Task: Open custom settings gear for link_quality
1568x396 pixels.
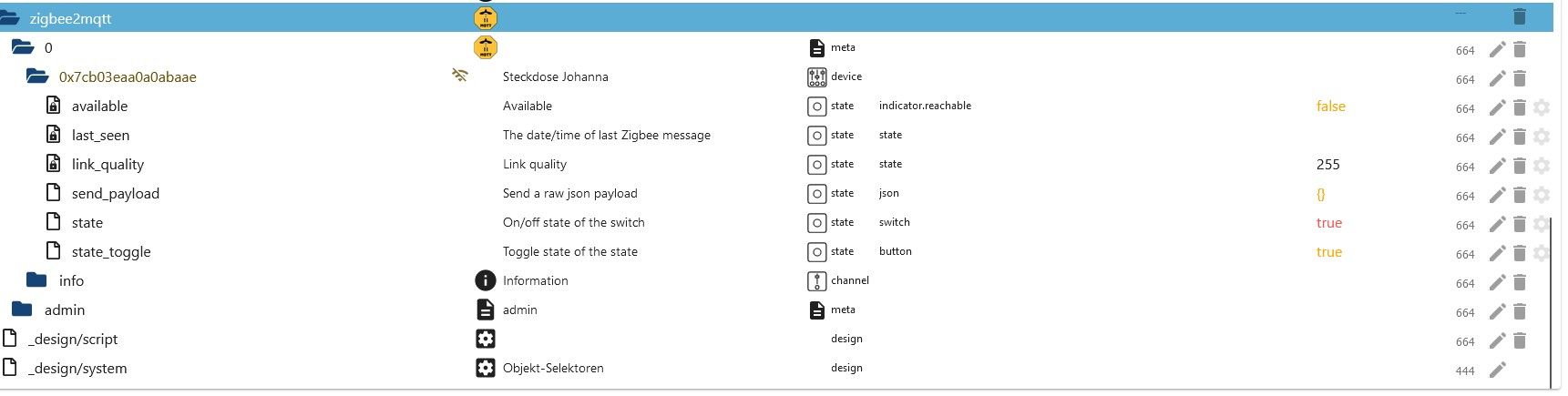Action: pyautogui.click(x=1541, y=166)
